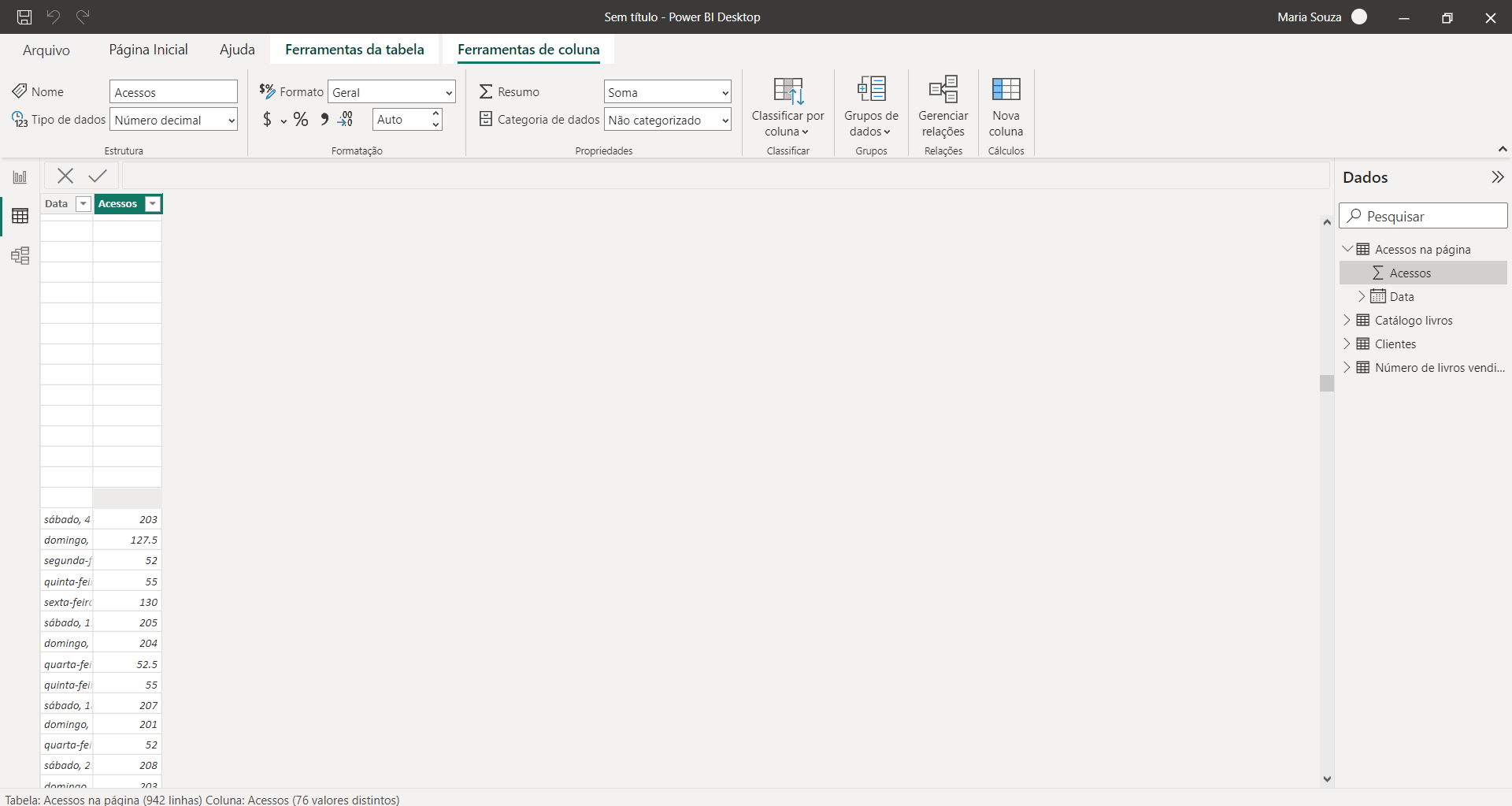Screen dimensions: 1512x806
Task: Click scrollbar down arrow
Action: click(1327, 778)
